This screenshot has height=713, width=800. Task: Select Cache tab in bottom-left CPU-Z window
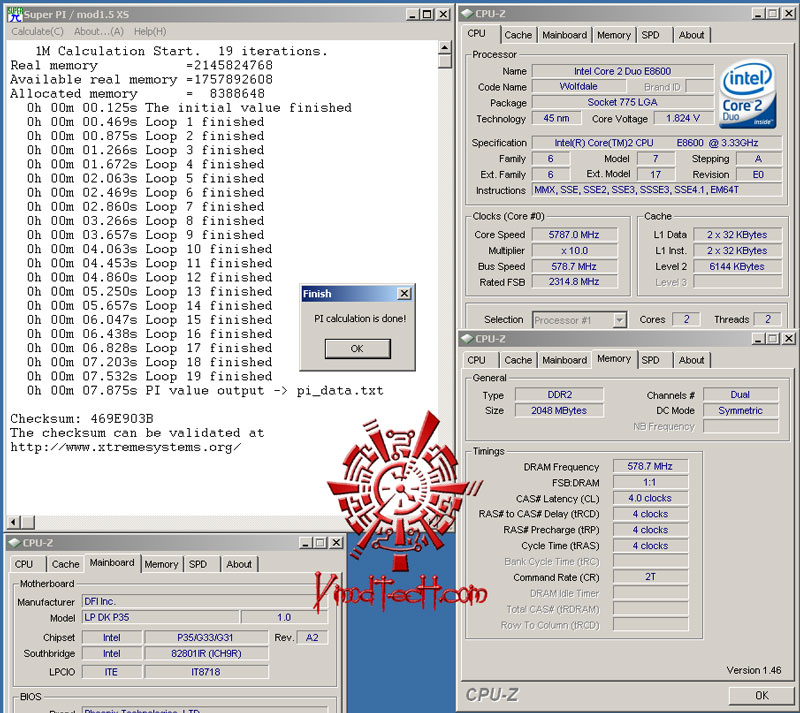pyautogui.click(x=65, y=564)
